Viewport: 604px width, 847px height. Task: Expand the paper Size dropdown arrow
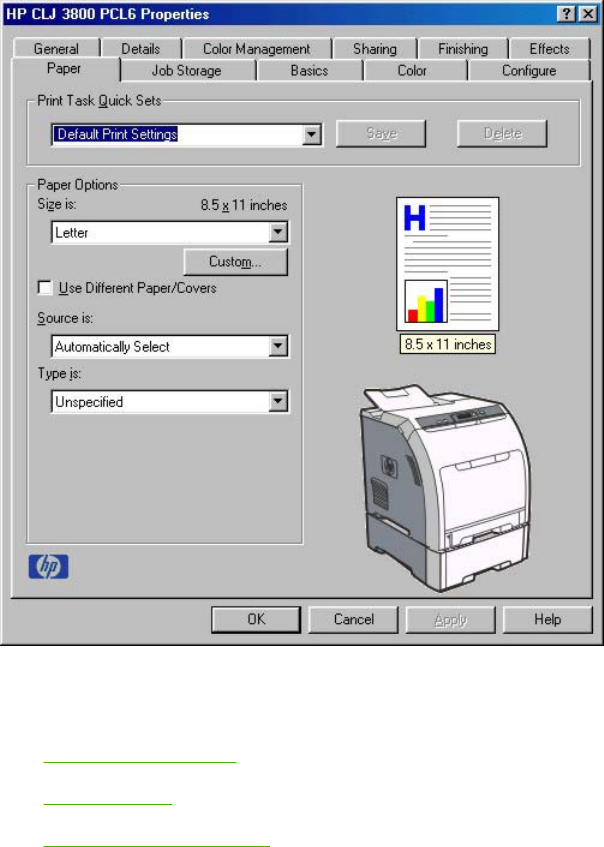point(278,232)
